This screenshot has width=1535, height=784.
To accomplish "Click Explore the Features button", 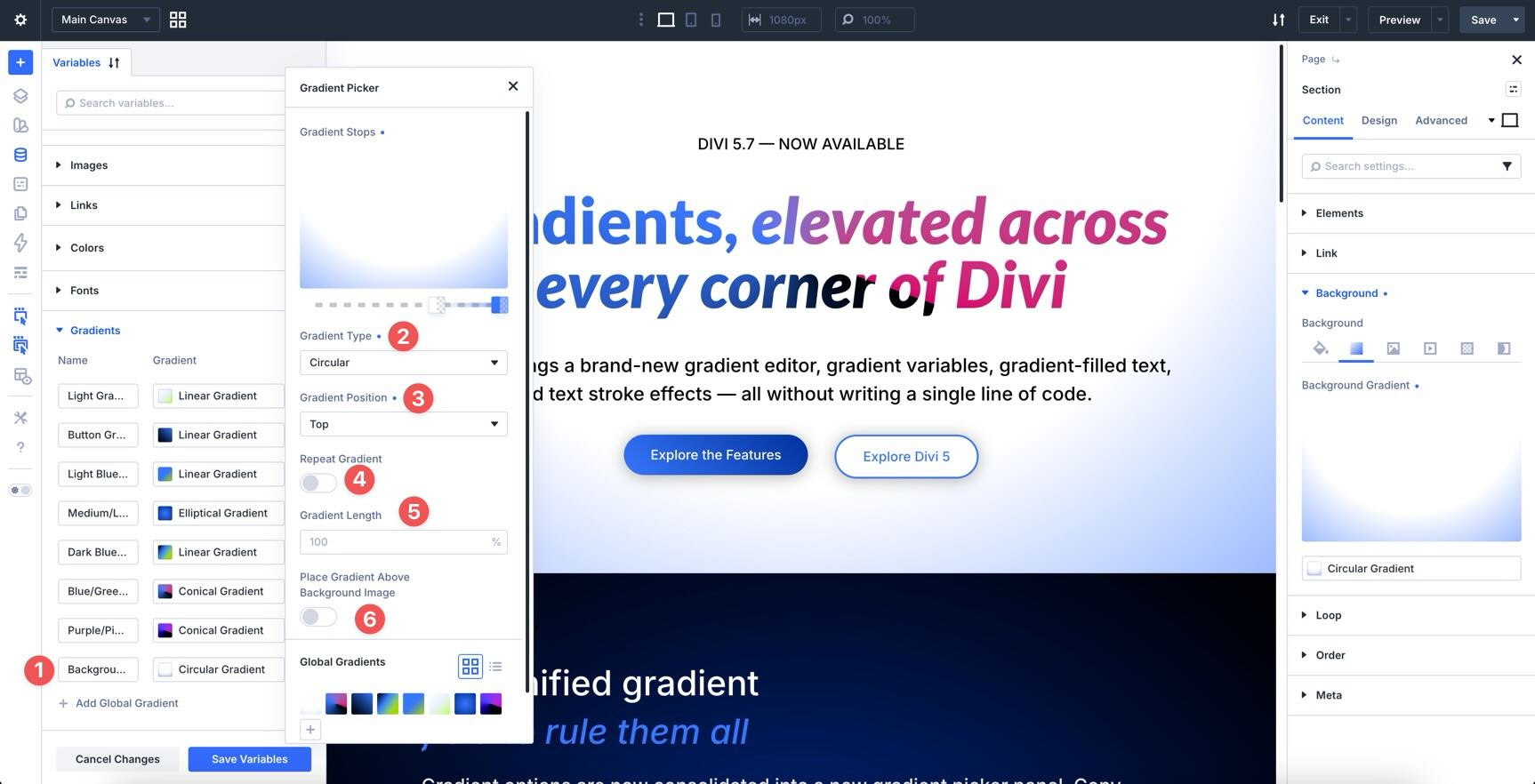I will [x=716, y=455].
